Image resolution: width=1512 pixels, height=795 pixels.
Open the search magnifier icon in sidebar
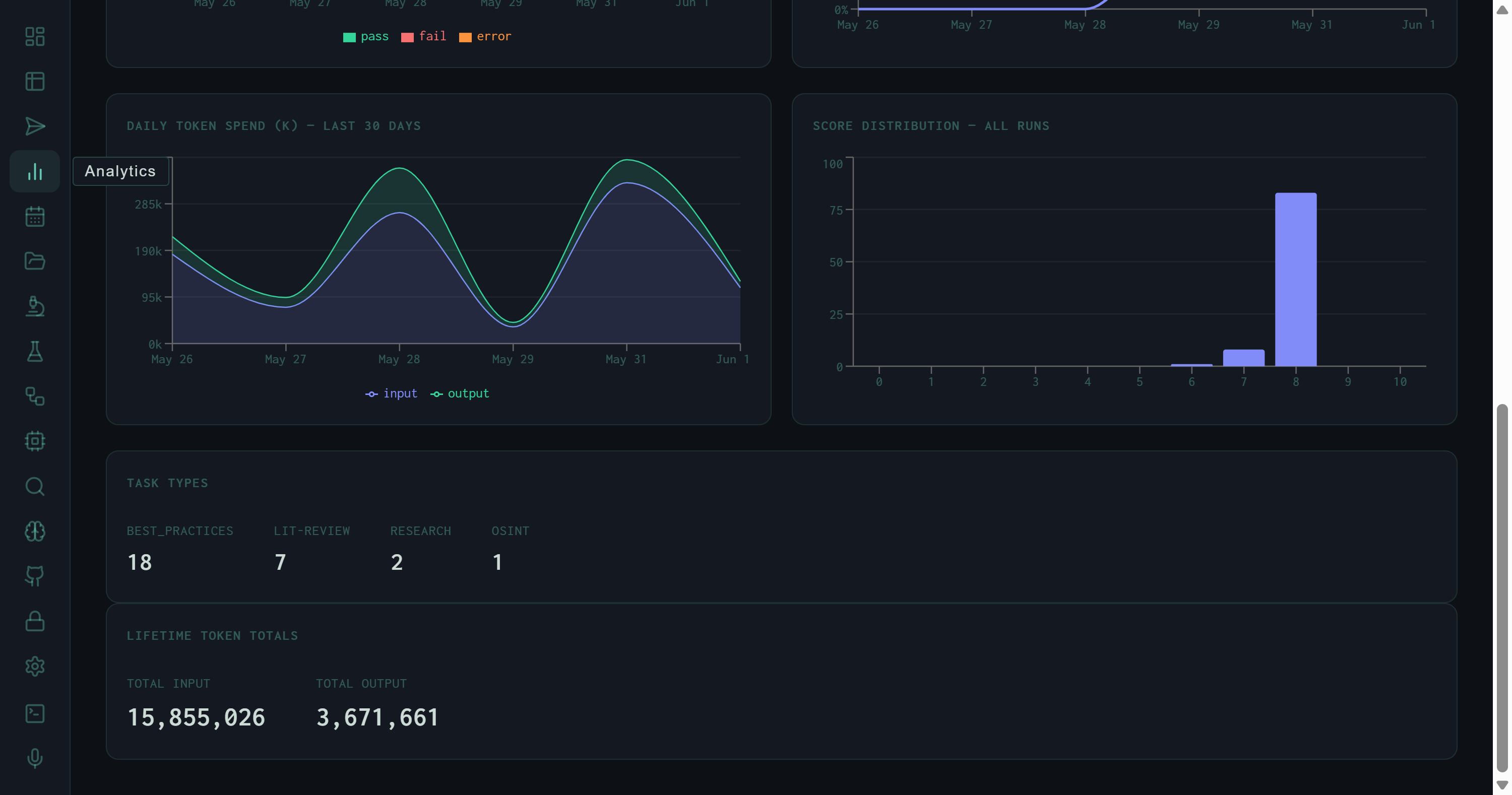[35, 486]
